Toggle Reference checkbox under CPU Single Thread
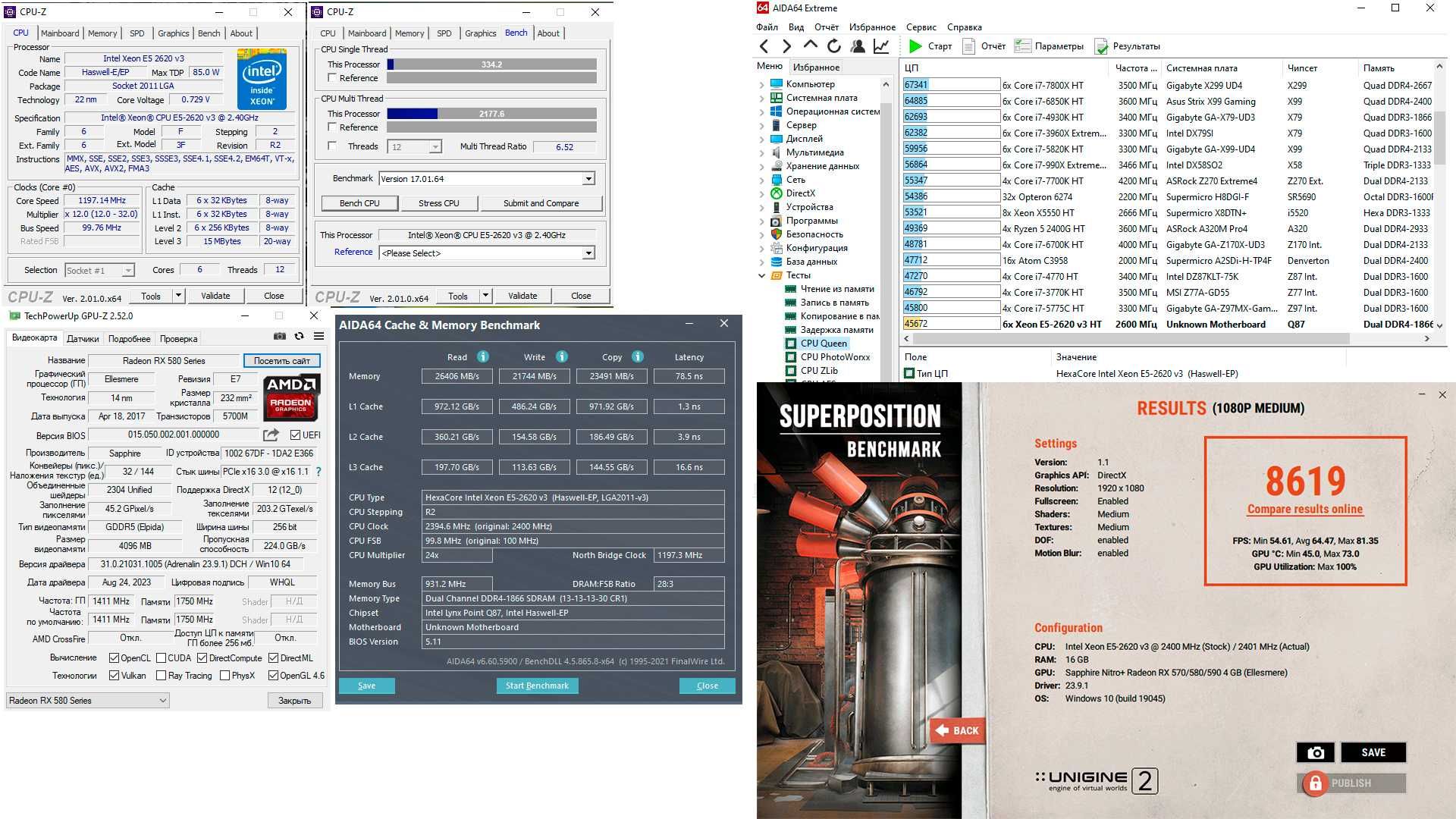Viewport: 1456px width, 819px height. [x=332, y=78]
